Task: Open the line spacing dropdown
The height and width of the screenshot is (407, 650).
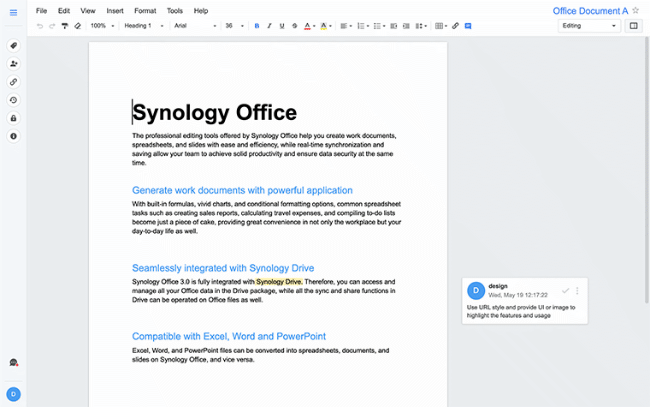Action: [421, 26]
